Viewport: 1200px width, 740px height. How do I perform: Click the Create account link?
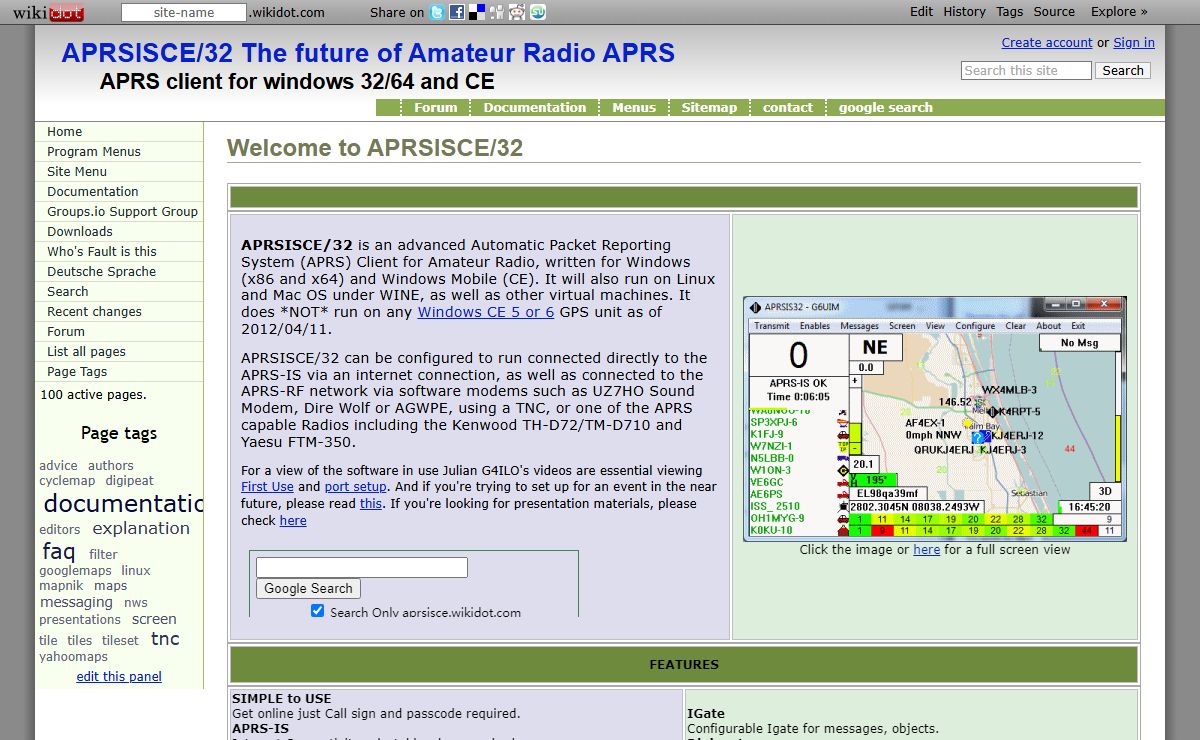click(x=1047, y=43)
